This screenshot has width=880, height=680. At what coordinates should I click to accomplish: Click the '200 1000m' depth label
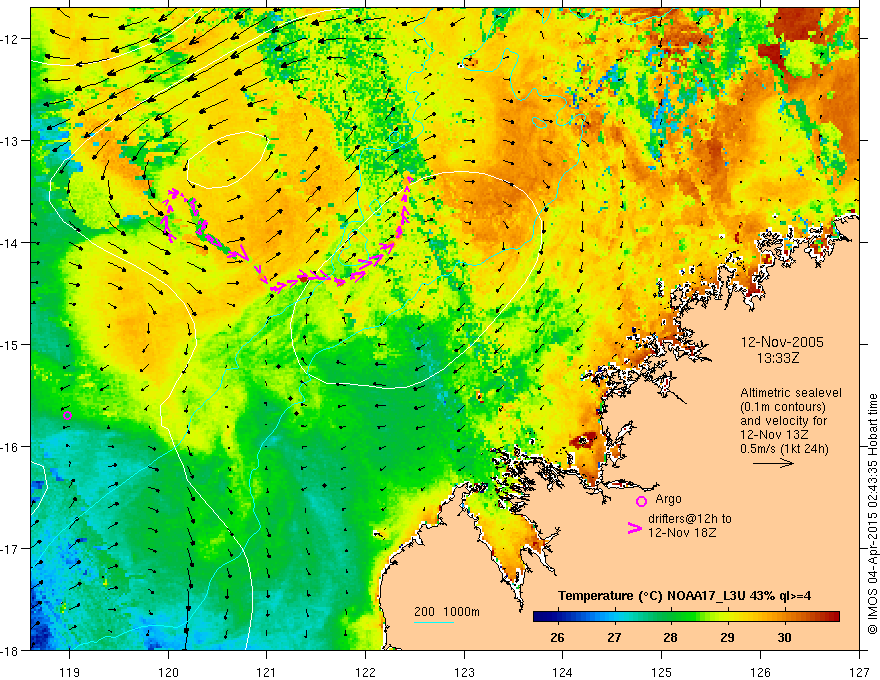447,612
